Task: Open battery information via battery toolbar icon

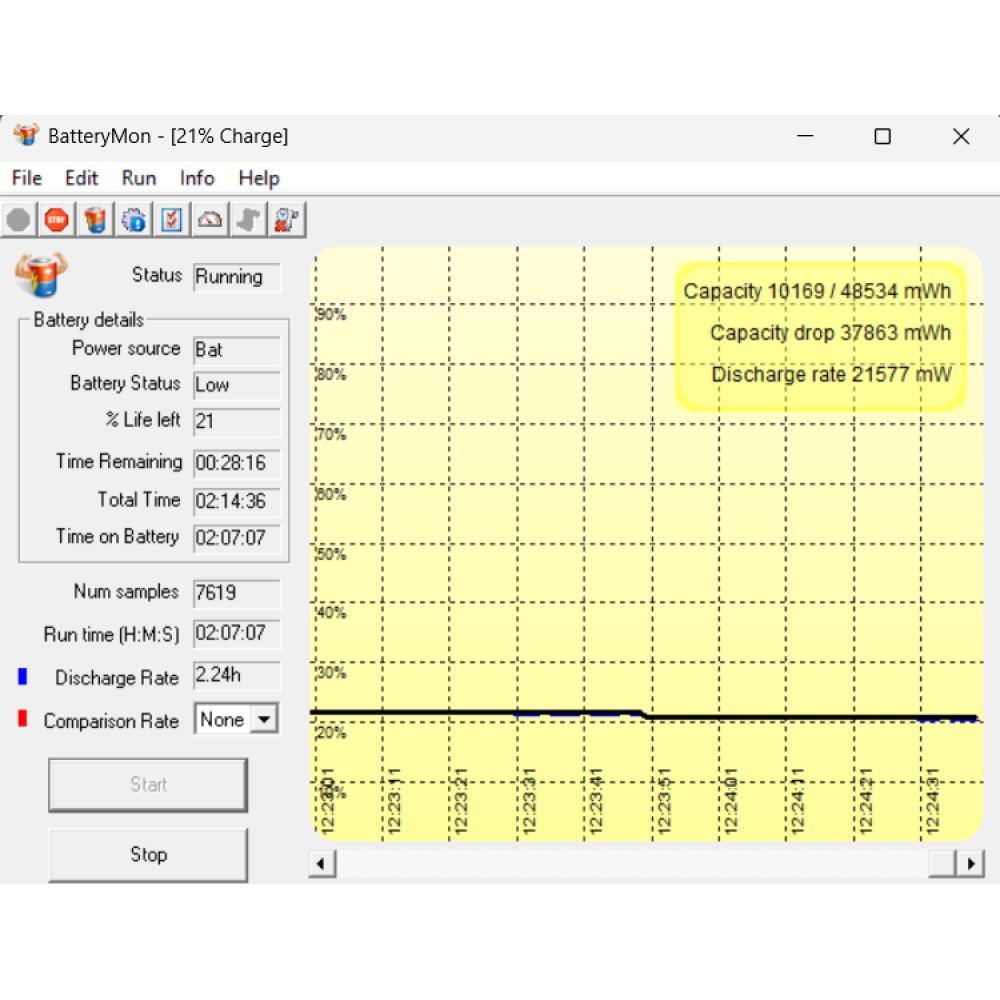Action: point(95,220)
